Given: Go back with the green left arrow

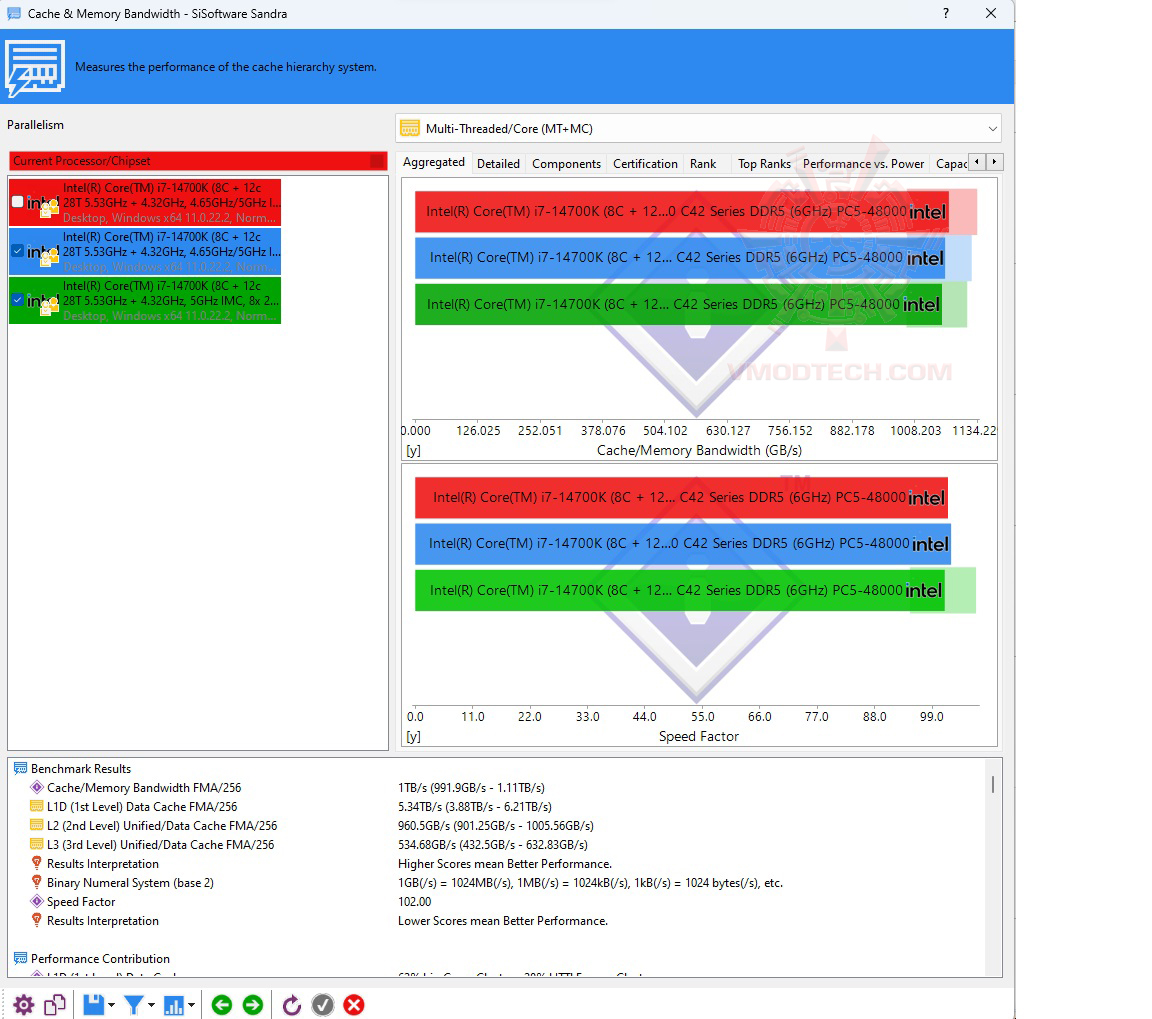Looking at the screenshot, I should [222, 1004].
